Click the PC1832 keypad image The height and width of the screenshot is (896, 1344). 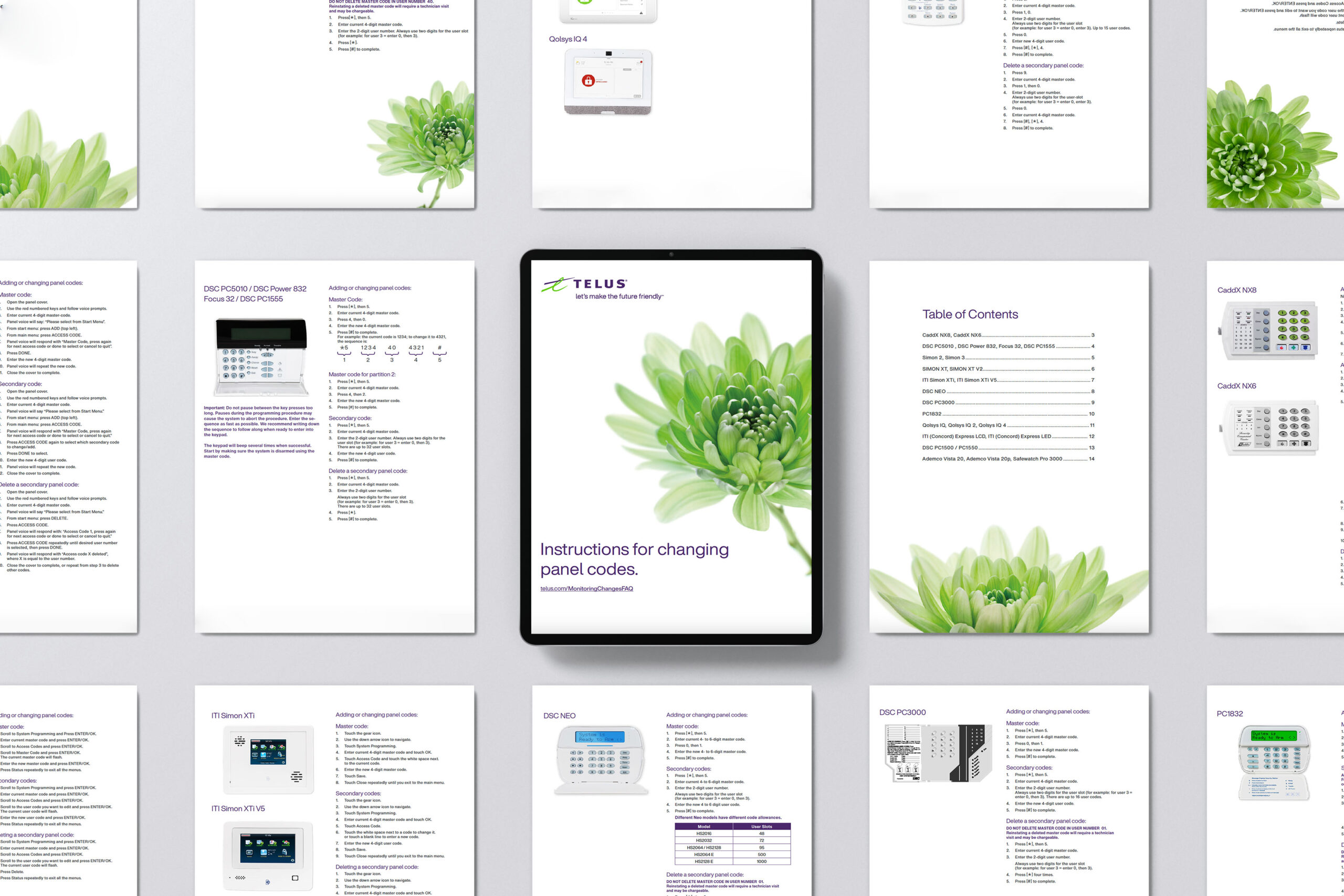tap(1274, 763)
